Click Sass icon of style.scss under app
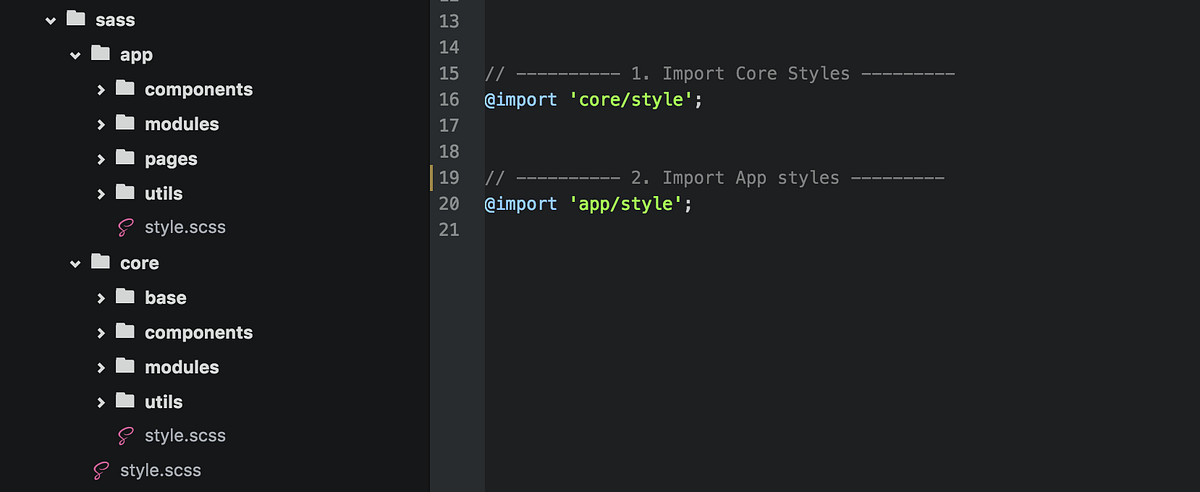This screenshot has height=492, width=1200. pyautogui.click(x=125, y=228)
